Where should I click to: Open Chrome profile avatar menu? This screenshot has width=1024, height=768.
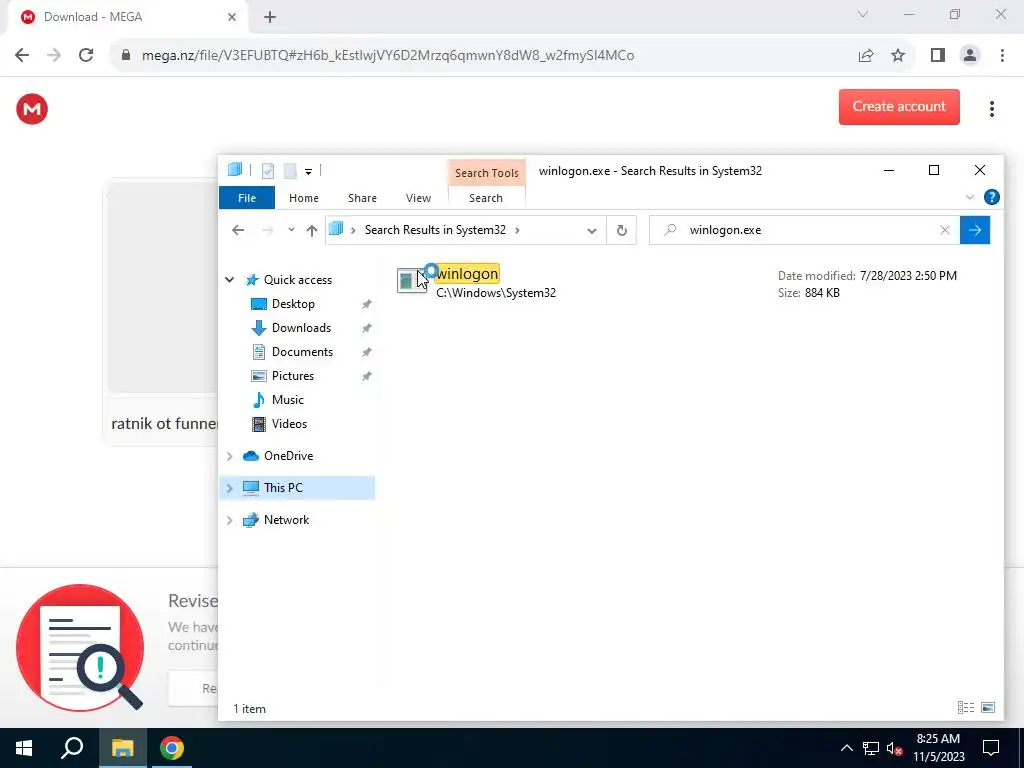coord(970,56)
